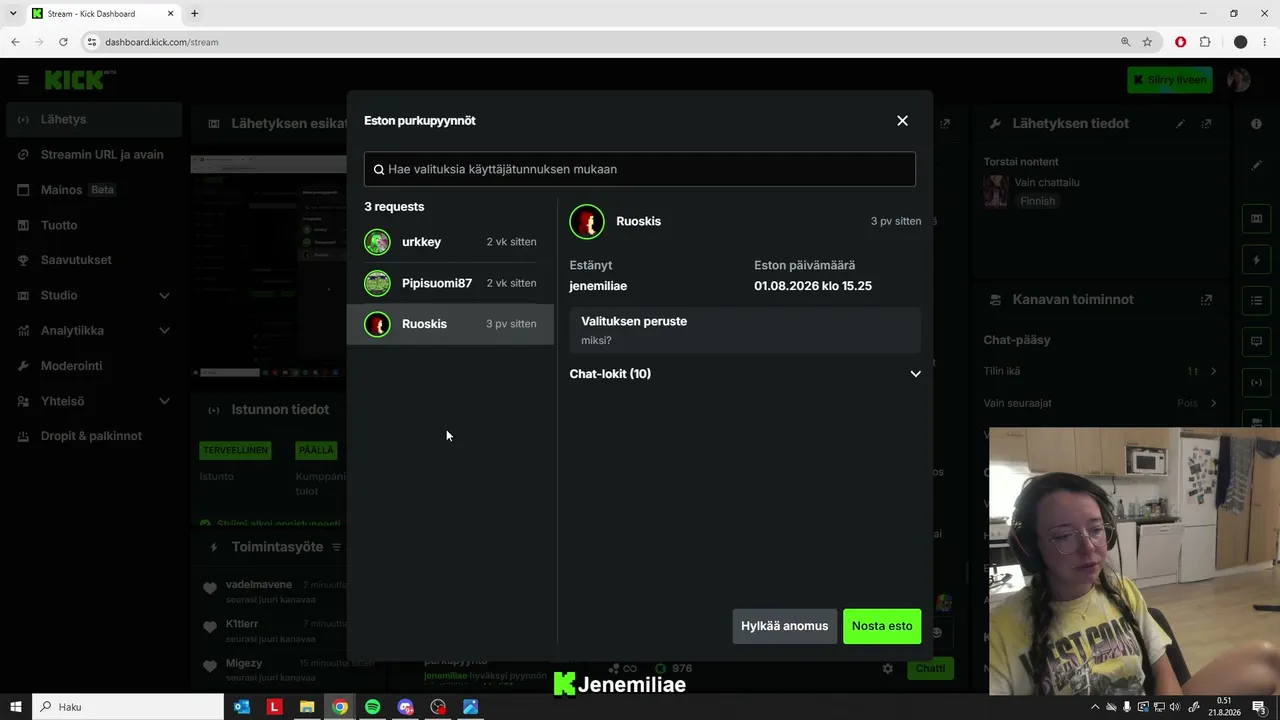Click the ban date 01.08.2026 klo 15.25

pyautogui.click(x=813, y=286)
